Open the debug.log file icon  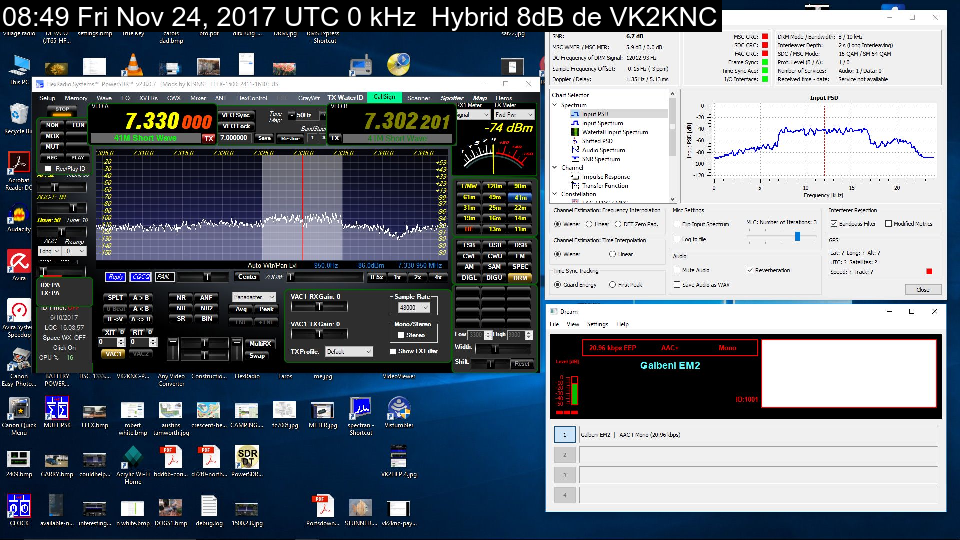[x=209, y=510]
